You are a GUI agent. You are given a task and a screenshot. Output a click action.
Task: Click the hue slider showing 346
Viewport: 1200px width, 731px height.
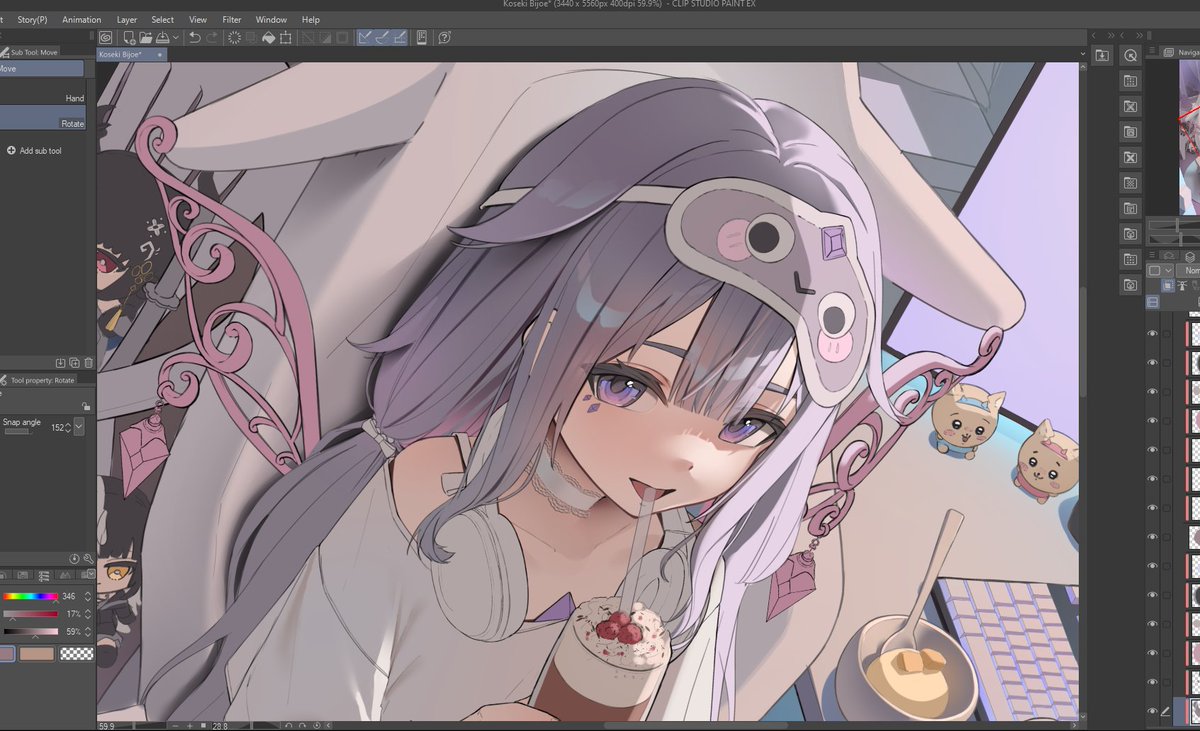pyautogui.click(x=30, y=596)
